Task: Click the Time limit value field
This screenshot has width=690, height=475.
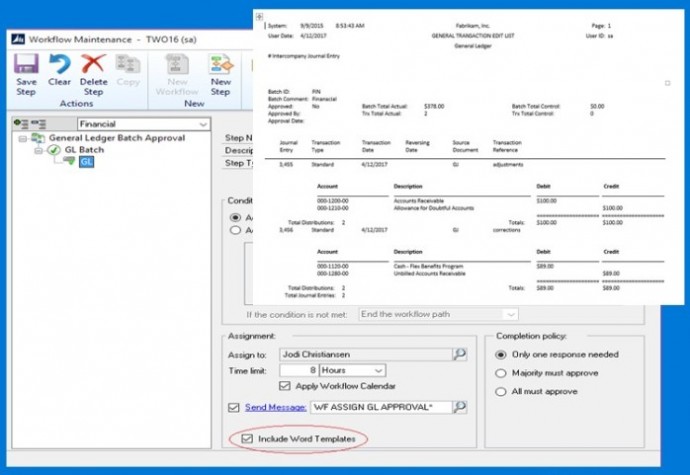Action: coord(299,370)
